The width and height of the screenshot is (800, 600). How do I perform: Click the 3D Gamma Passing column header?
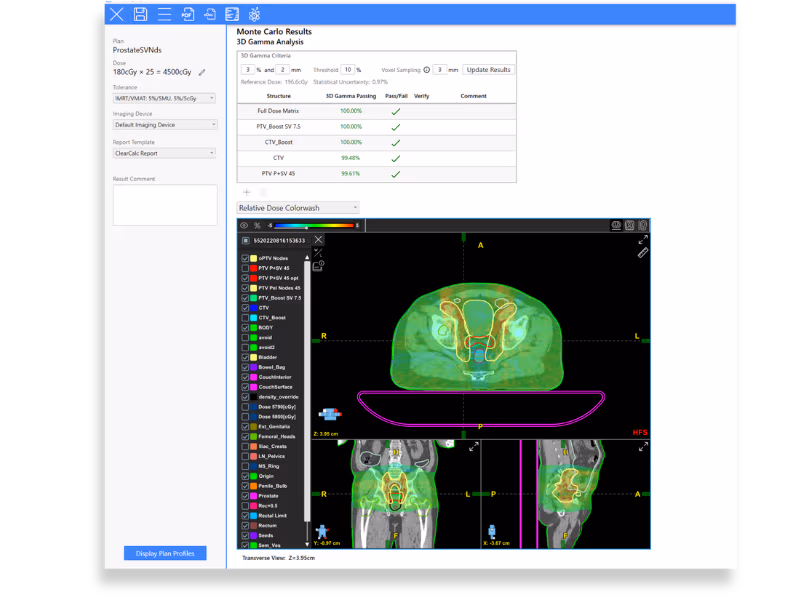[351, 96]
